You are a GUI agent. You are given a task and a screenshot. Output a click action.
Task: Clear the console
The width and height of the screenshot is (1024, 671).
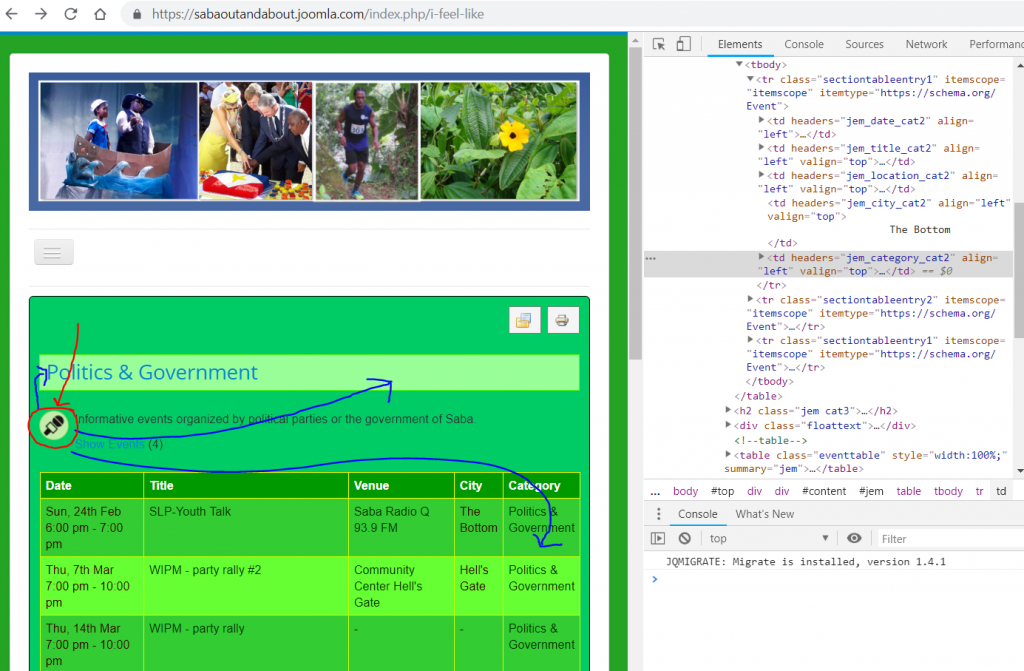684,538
